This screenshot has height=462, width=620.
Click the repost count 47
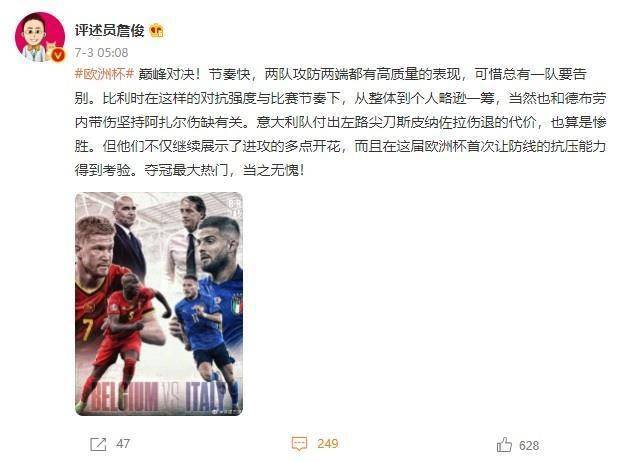pos(123,444)
